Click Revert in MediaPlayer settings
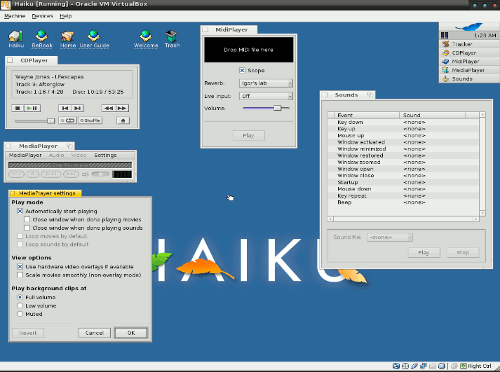 [x=28, y=333]
